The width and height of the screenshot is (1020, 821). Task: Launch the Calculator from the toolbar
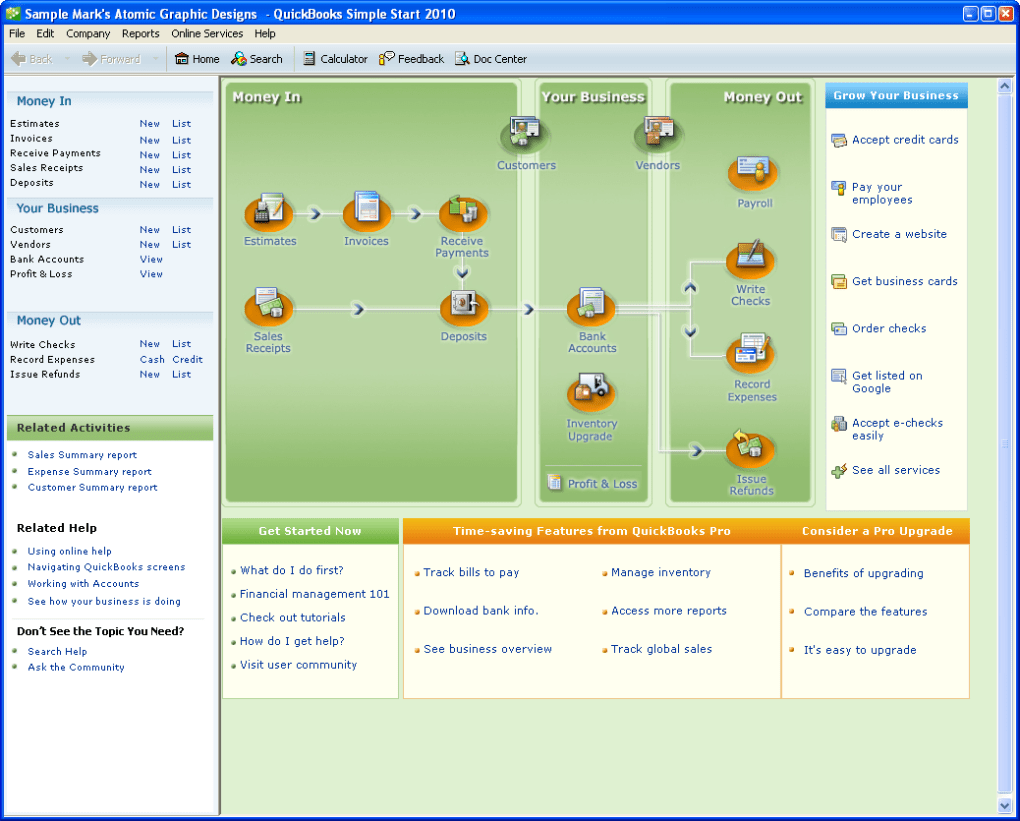pyautogui.click(x=334, y=58)
